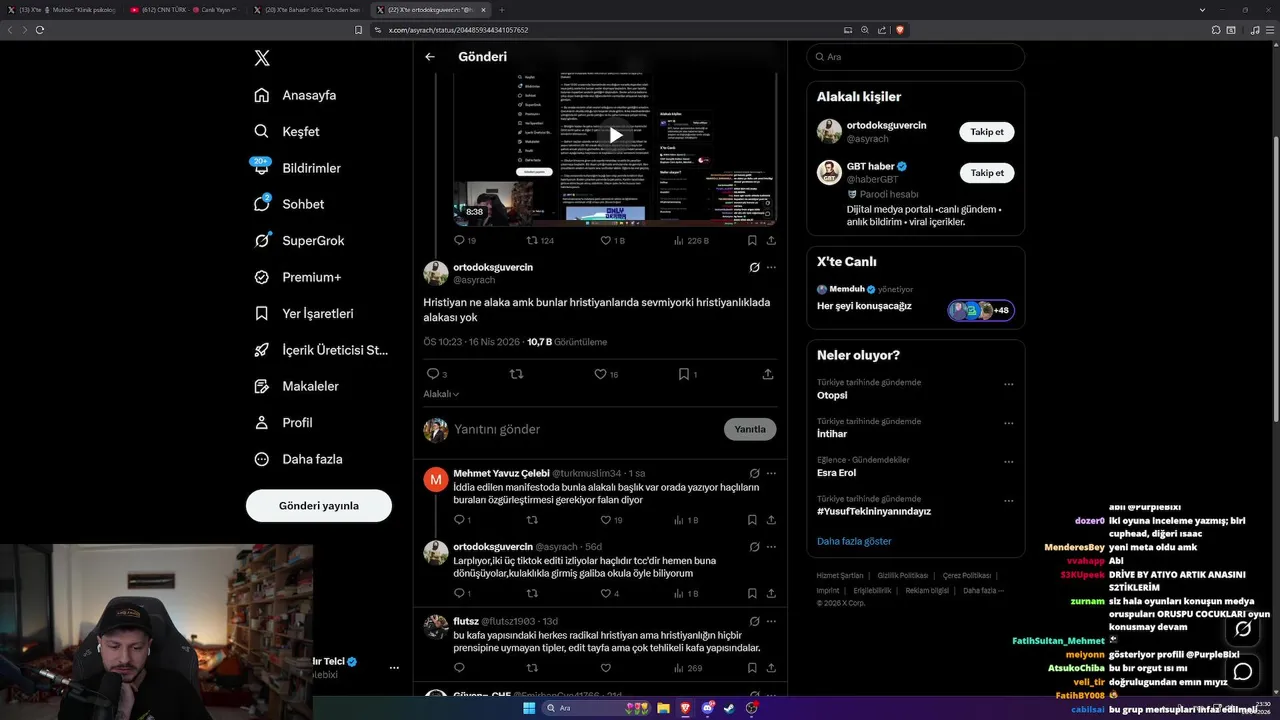Click the X logo in sidebar
This screenshot has width=1280, height=720.
click(x=262, y=58)
